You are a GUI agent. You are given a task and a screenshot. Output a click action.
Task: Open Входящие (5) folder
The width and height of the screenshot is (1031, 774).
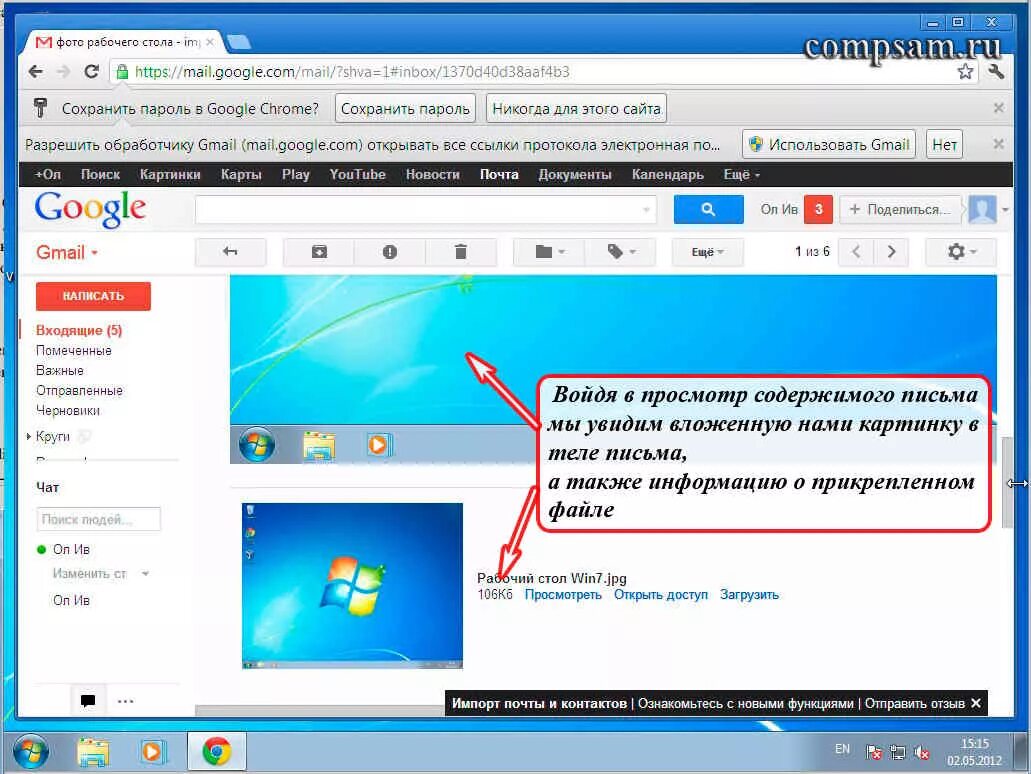(x=79, y=330)
